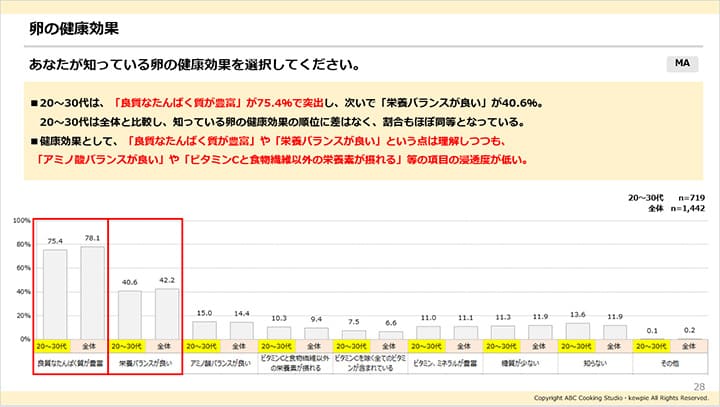Click the 11.3 value label
This screenshot has height=407, width=720.
click(x=503, y=317)
